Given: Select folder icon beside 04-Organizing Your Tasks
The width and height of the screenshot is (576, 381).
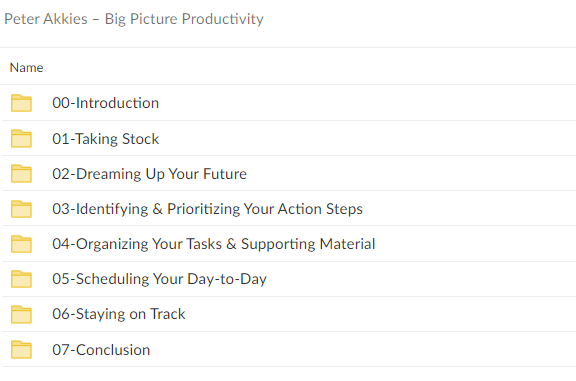Looking at the screenshot, I should [x=21, y=244].
